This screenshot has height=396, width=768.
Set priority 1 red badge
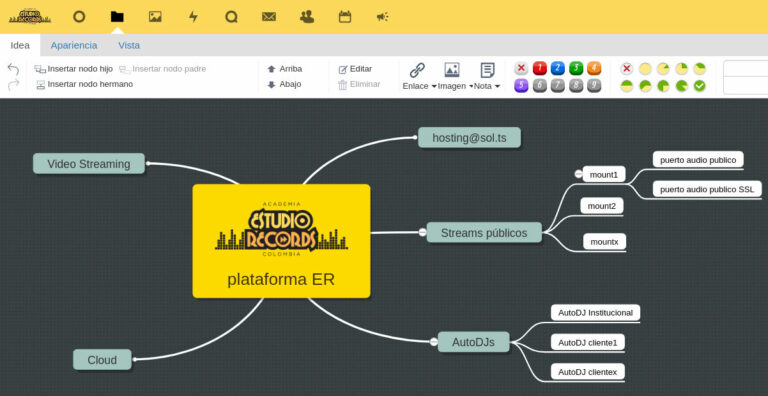click(539, 69)
